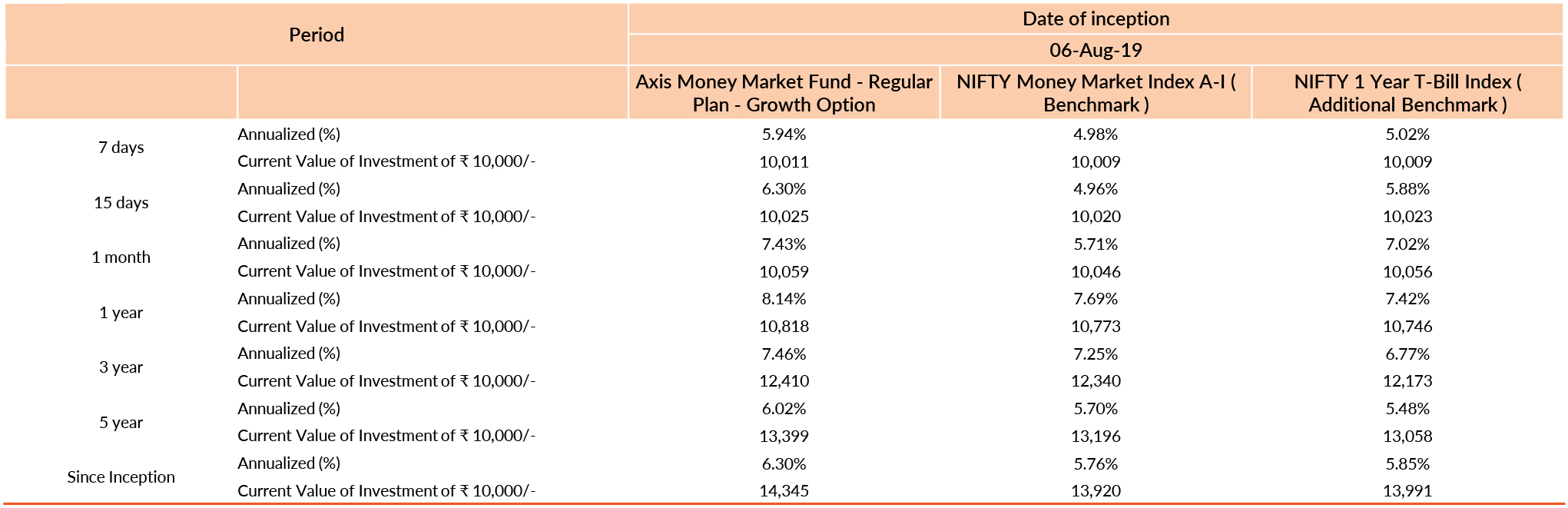
Task: Select the 1 month period label
Action: tap(121, 257)
